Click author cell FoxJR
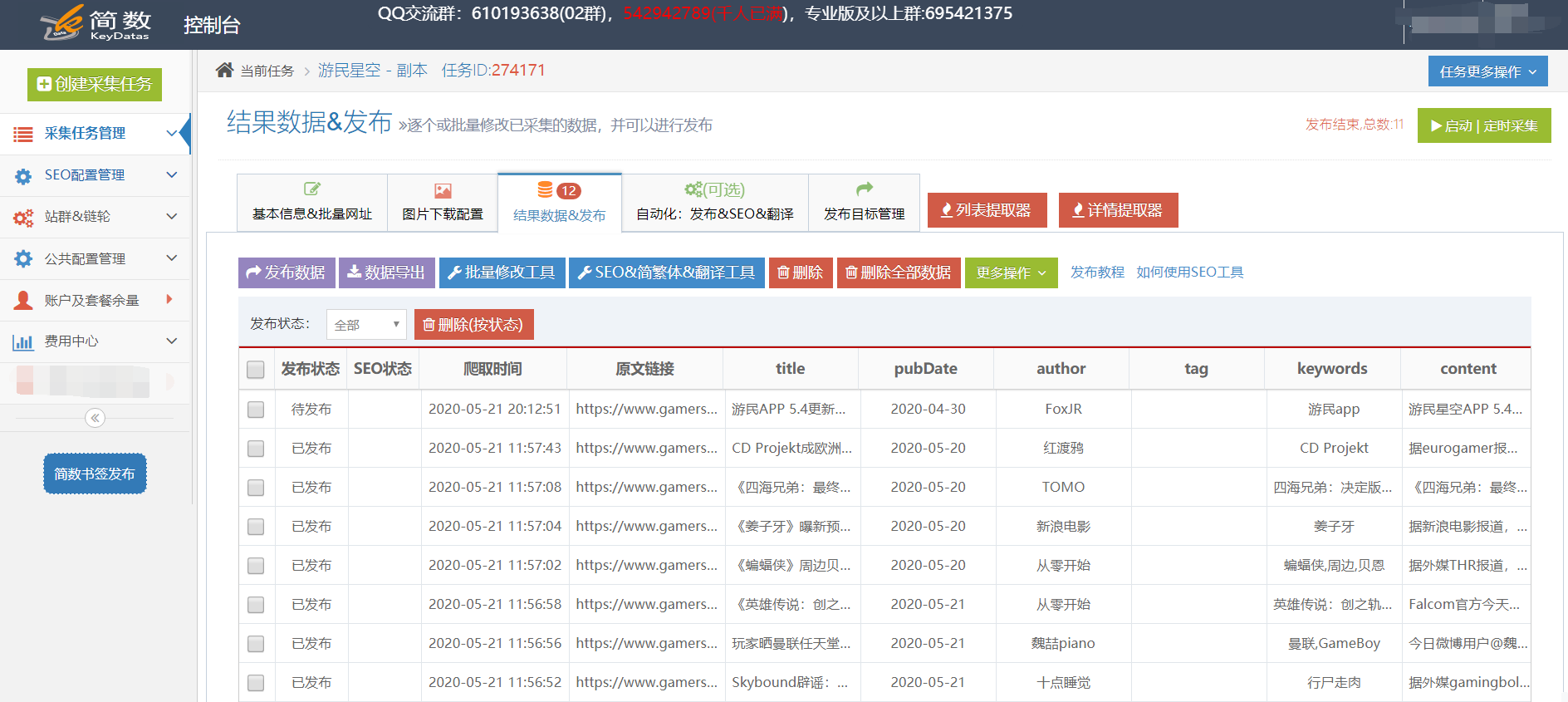 coord(1063,410)
